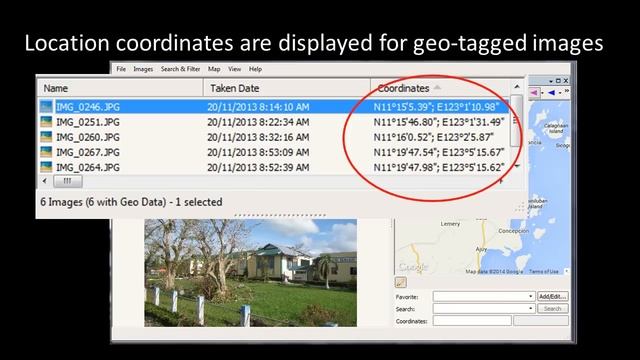This screenshot has width=640, height=360.
Task: Open the Map menu
Action: pos(214,69)
